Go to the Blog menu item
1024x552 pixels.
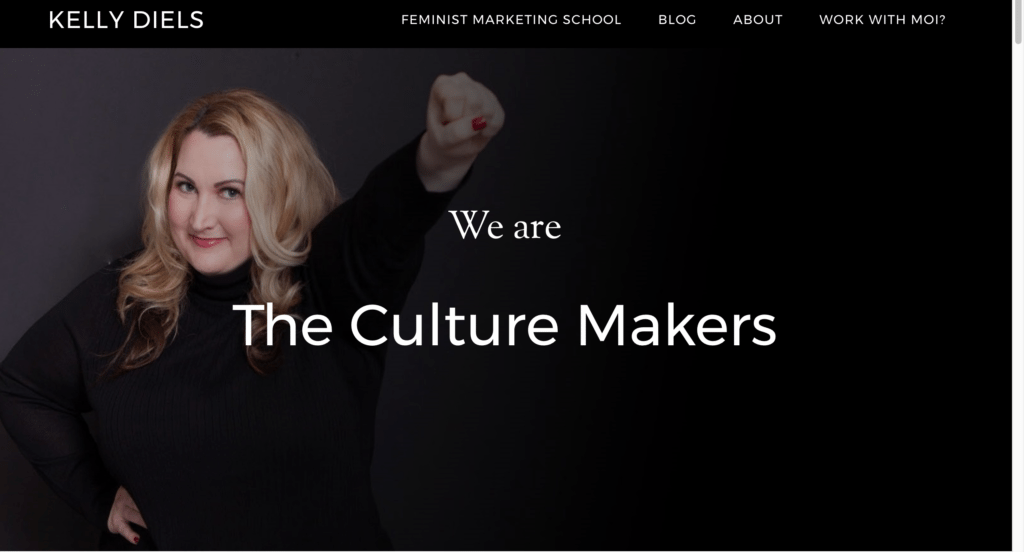pos(677,20)
